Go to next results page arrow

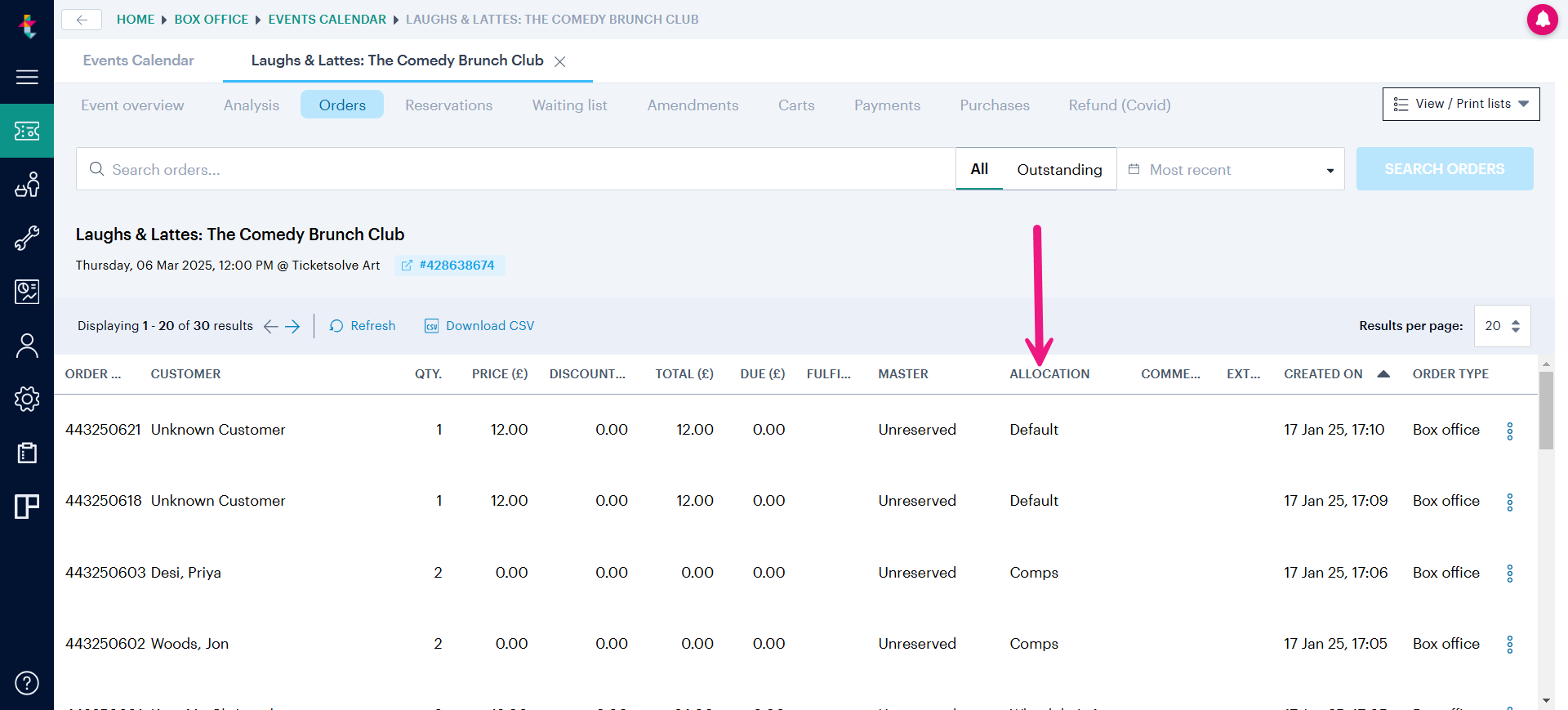[x=292, y=326]
